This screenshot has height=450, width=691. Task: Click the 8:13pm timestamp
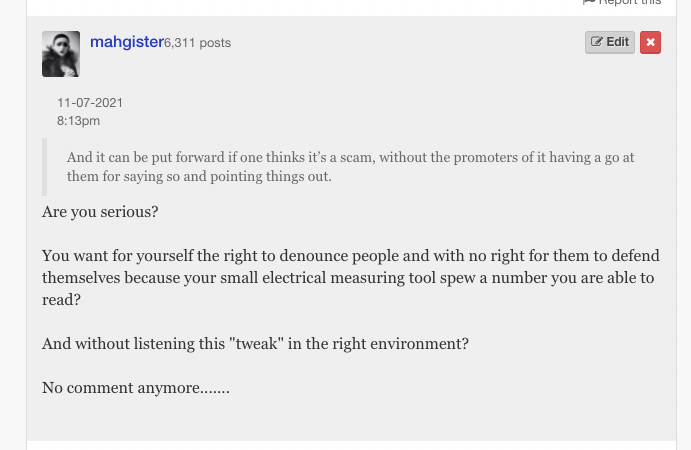click(79, 121)
